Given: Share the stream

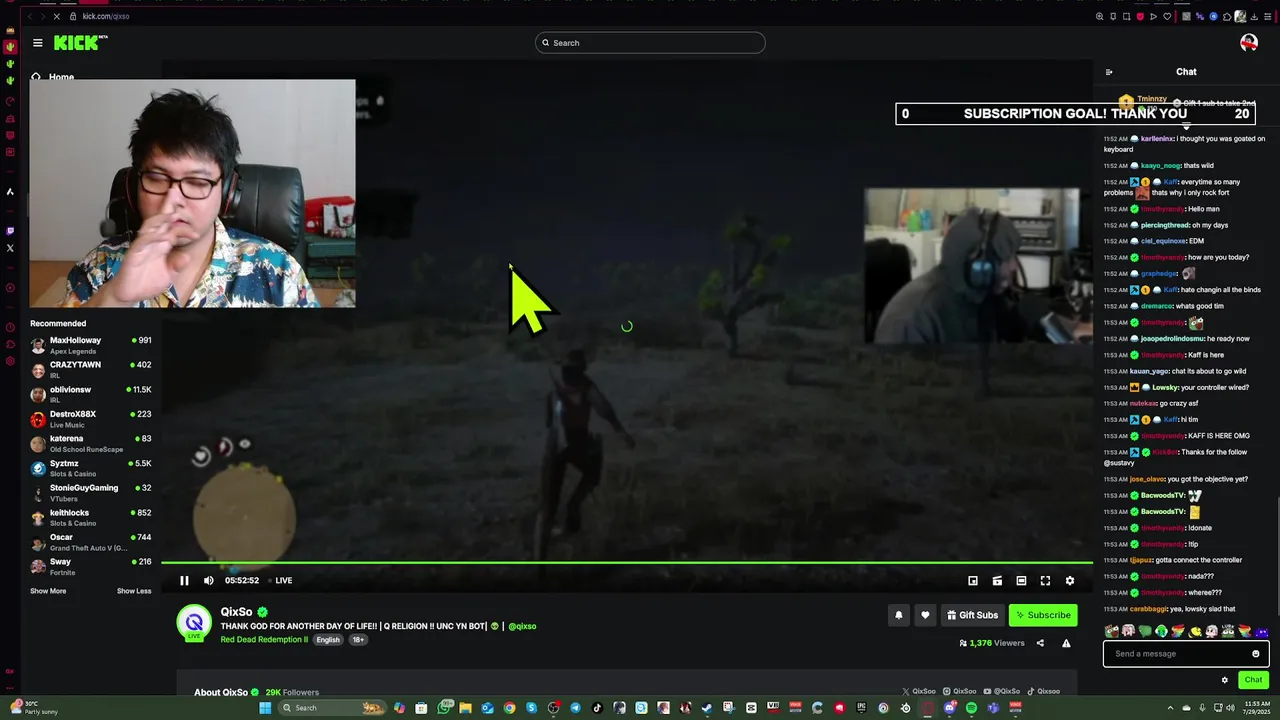Looking at the screenshot, I should [x=1040, y=643].
